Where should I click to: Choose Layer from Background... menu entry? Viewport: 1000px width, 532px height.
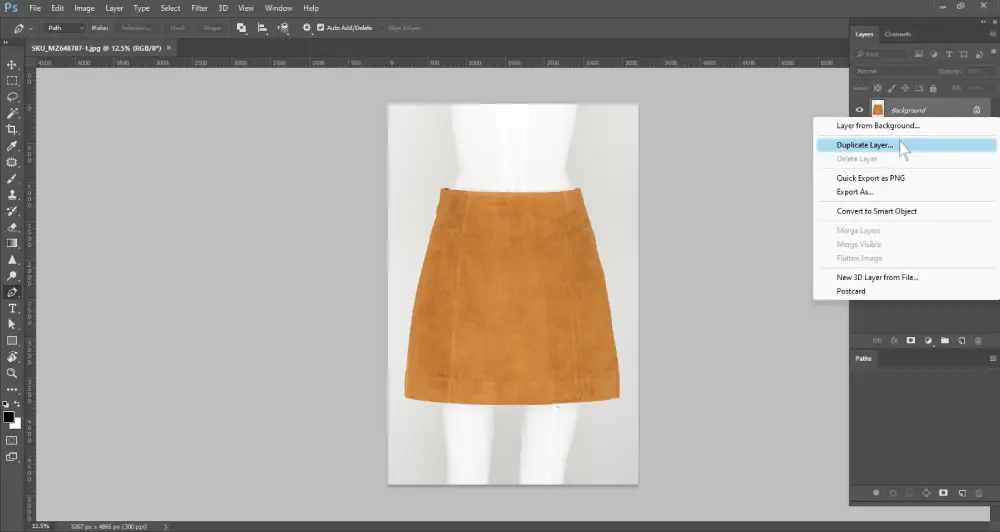[878, 126]
